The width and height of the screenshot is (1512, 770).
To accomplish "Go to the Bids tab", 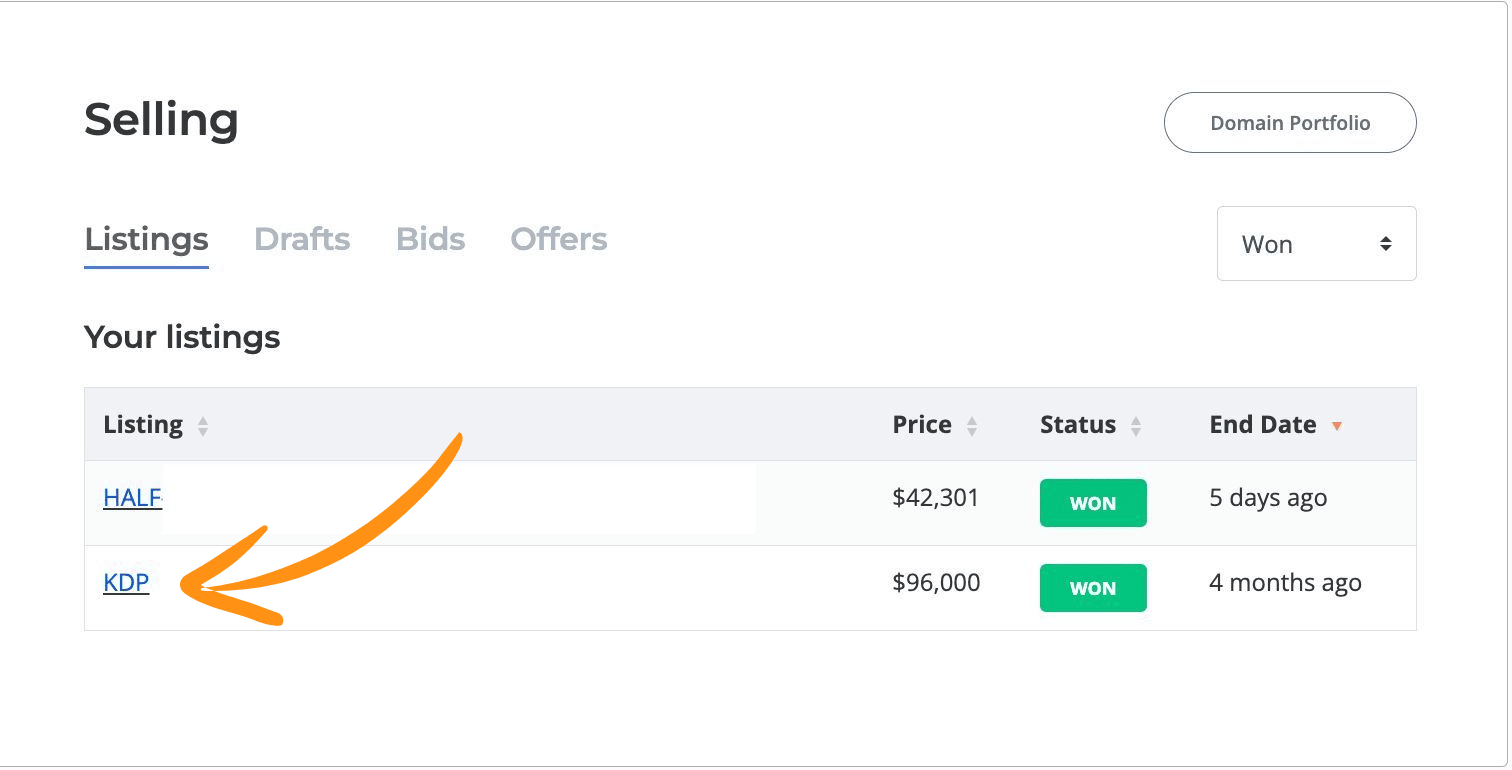I will (x=430, y=240).
